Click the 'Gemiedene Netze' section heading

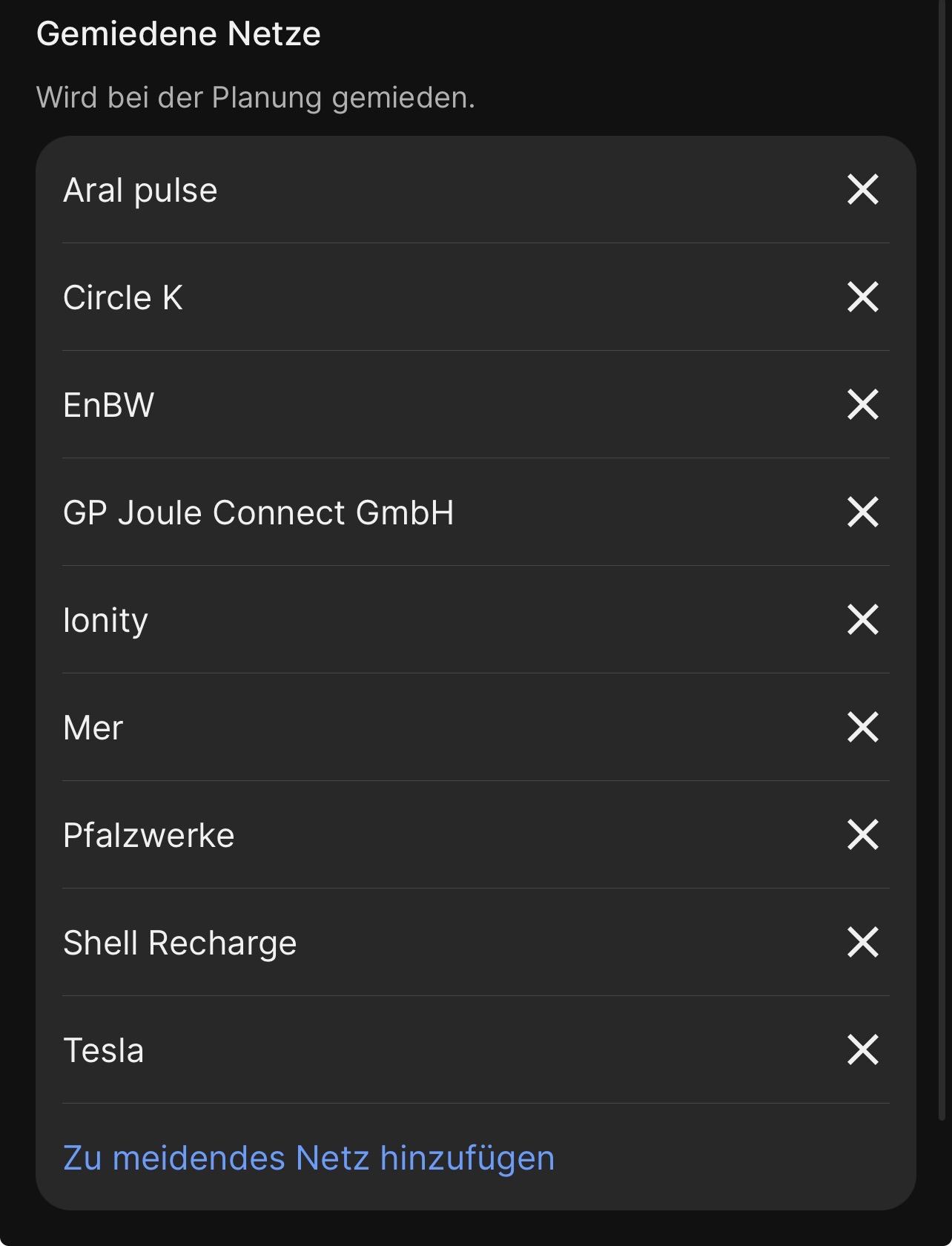tap(179, 34)
